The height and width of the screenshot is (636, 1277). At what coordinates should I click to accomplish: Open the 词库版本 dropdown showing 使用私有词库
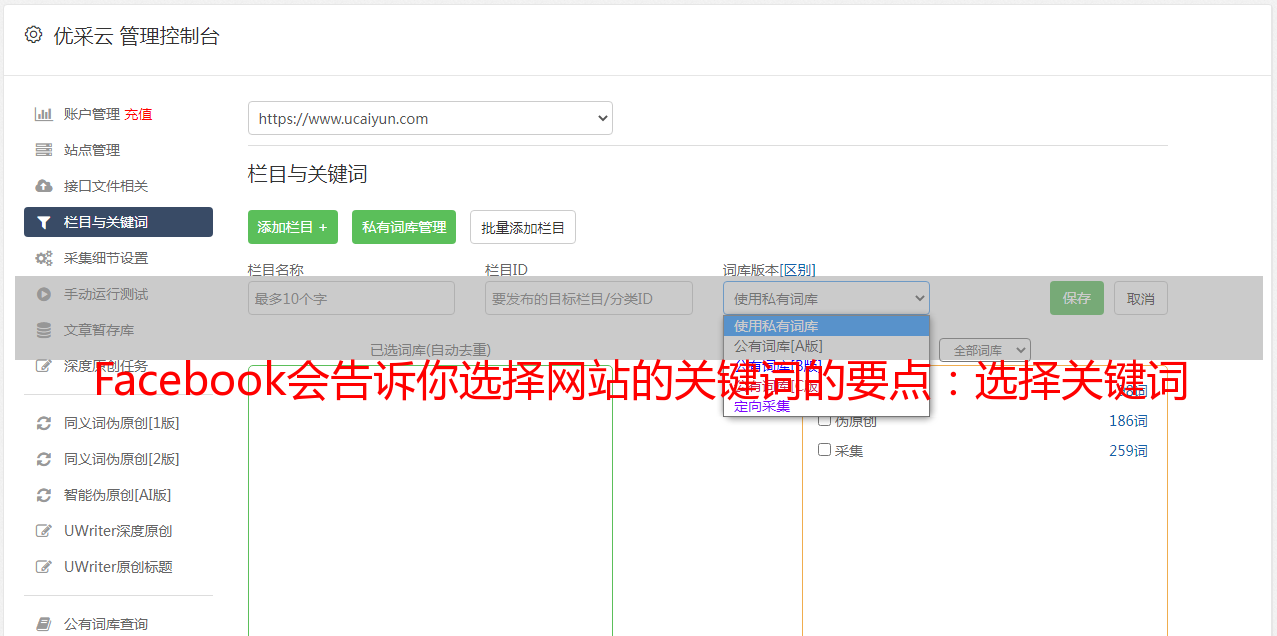pyautogui.click(x=826, y=298)
